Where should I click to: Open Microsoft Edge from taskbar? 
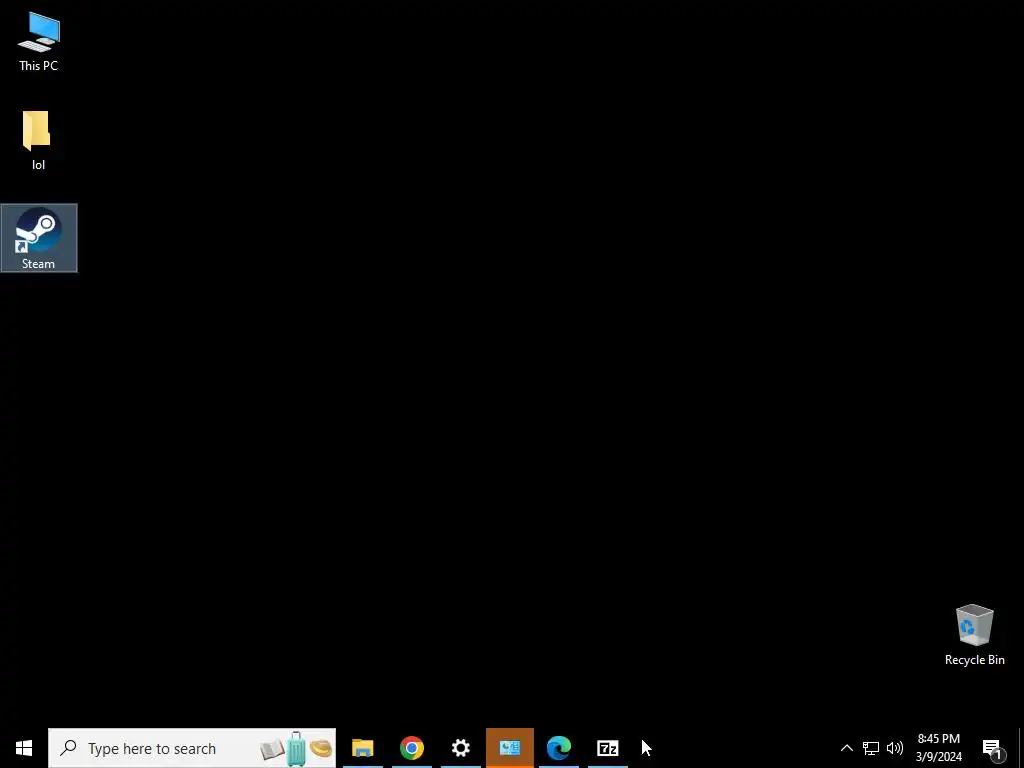(x=558, y=748)
